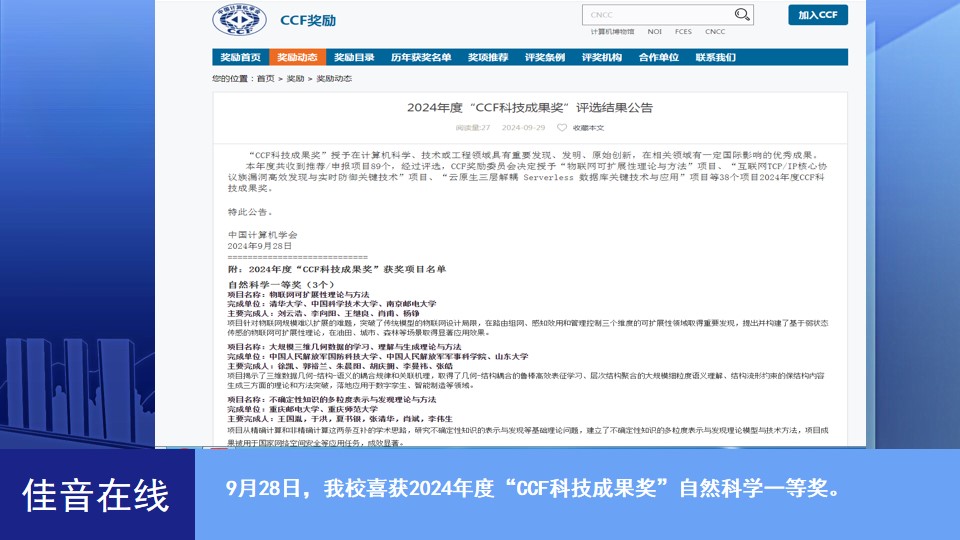Open the 奖项推荐 navigation item

(x=488, y=57)
